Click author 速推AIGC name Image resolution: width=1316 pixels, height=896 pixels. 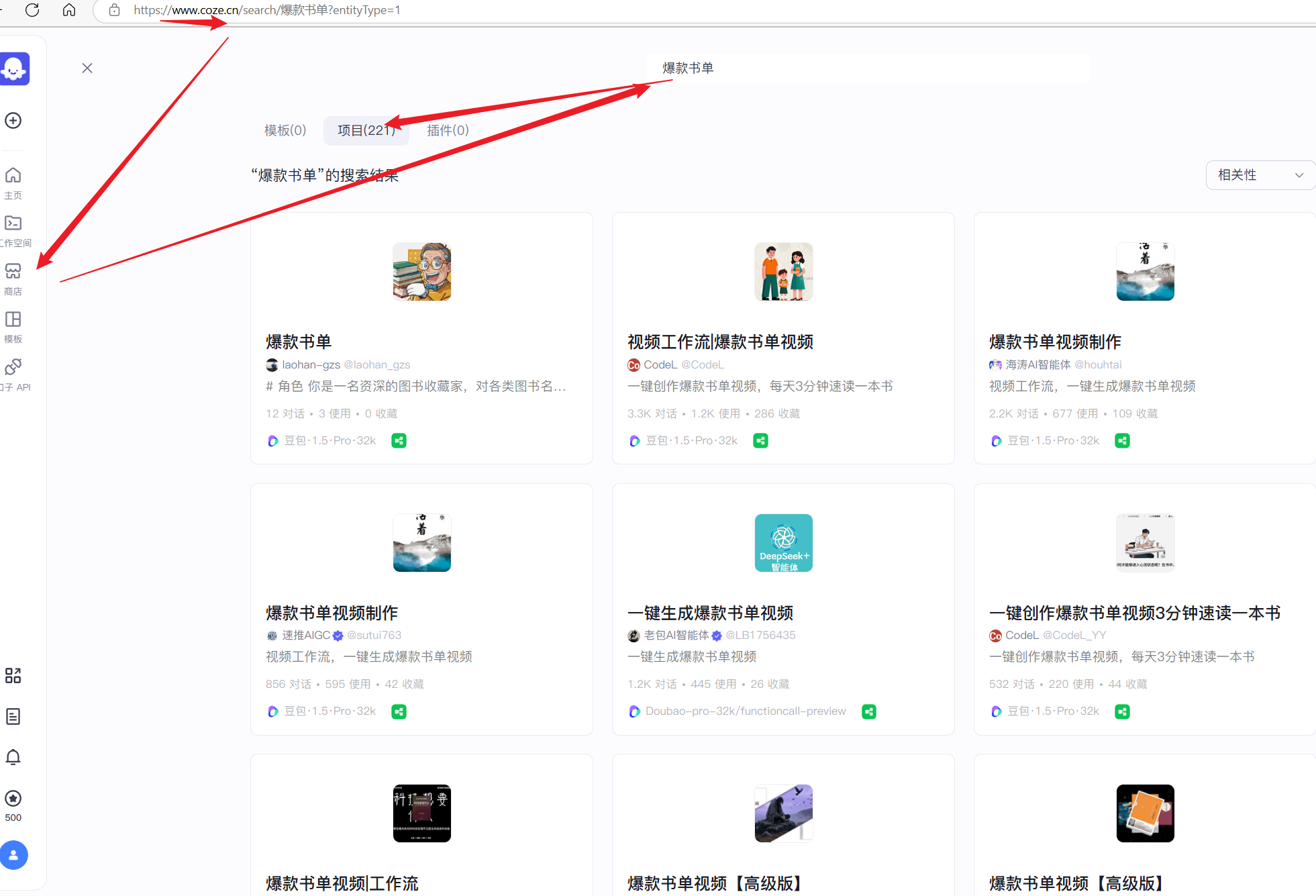pos(306,636)
